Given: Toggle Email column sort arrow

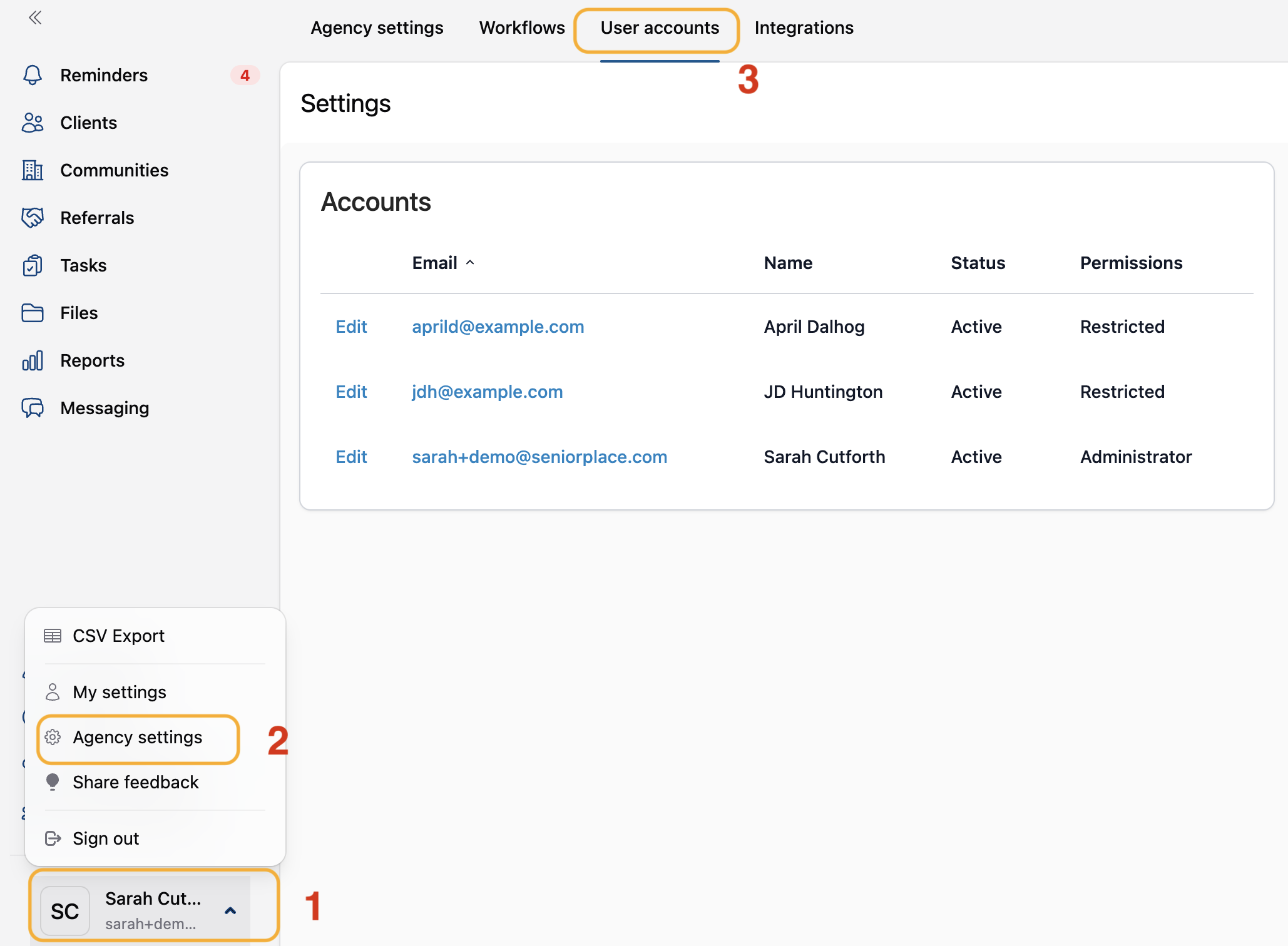Looking at the screenshot, I should point(470,263).
